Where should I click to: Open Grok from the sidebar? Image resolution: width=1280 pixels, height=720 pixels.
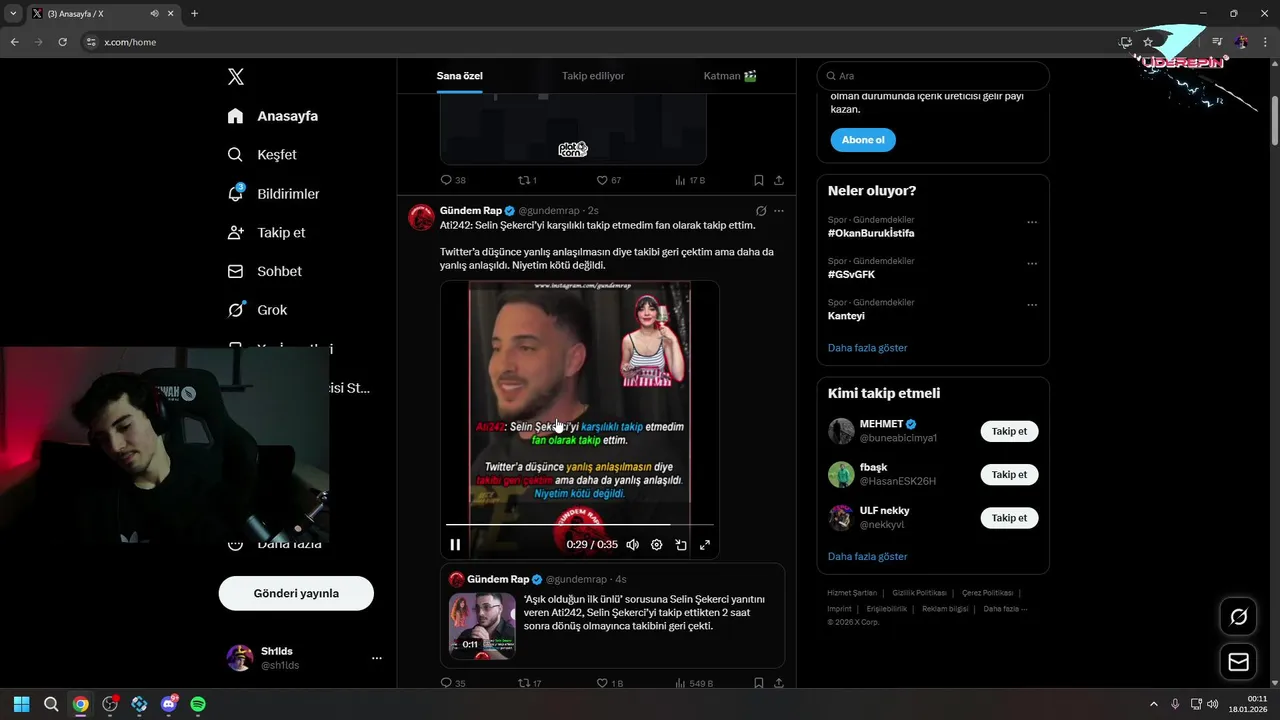tap(257, 310)
